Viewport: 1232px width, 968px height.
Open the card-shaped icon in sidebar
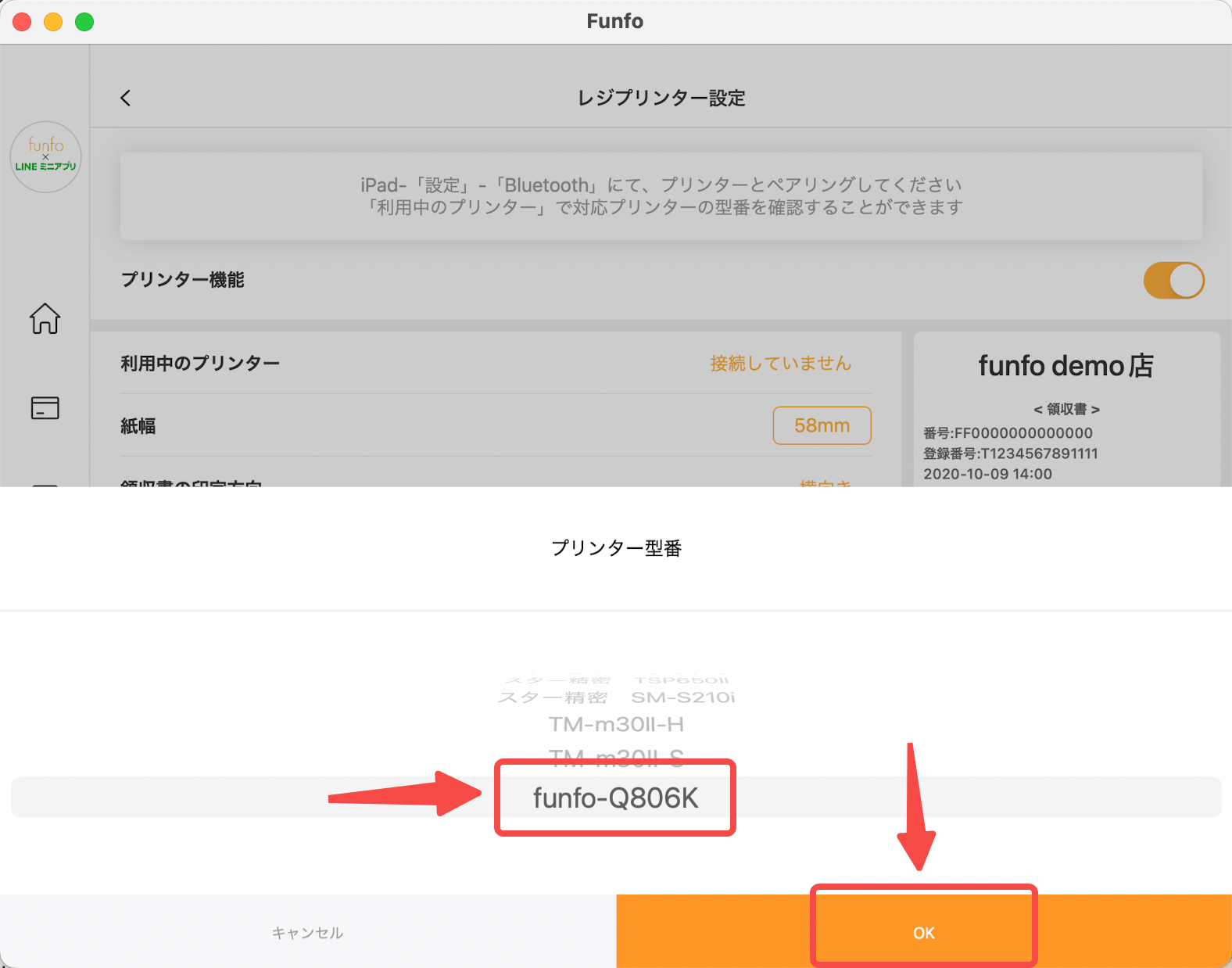click(x=45, y=407)
